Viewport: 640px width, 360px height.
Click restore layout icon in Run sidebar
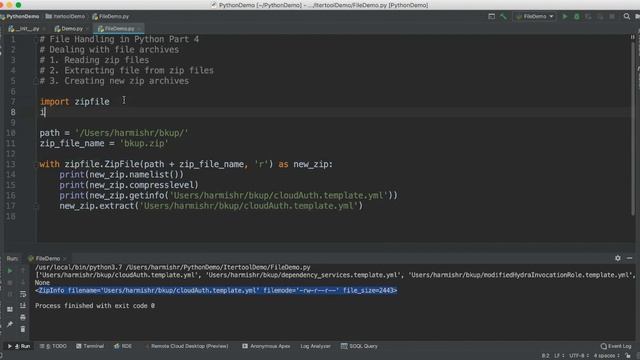[x=10, y=309]
